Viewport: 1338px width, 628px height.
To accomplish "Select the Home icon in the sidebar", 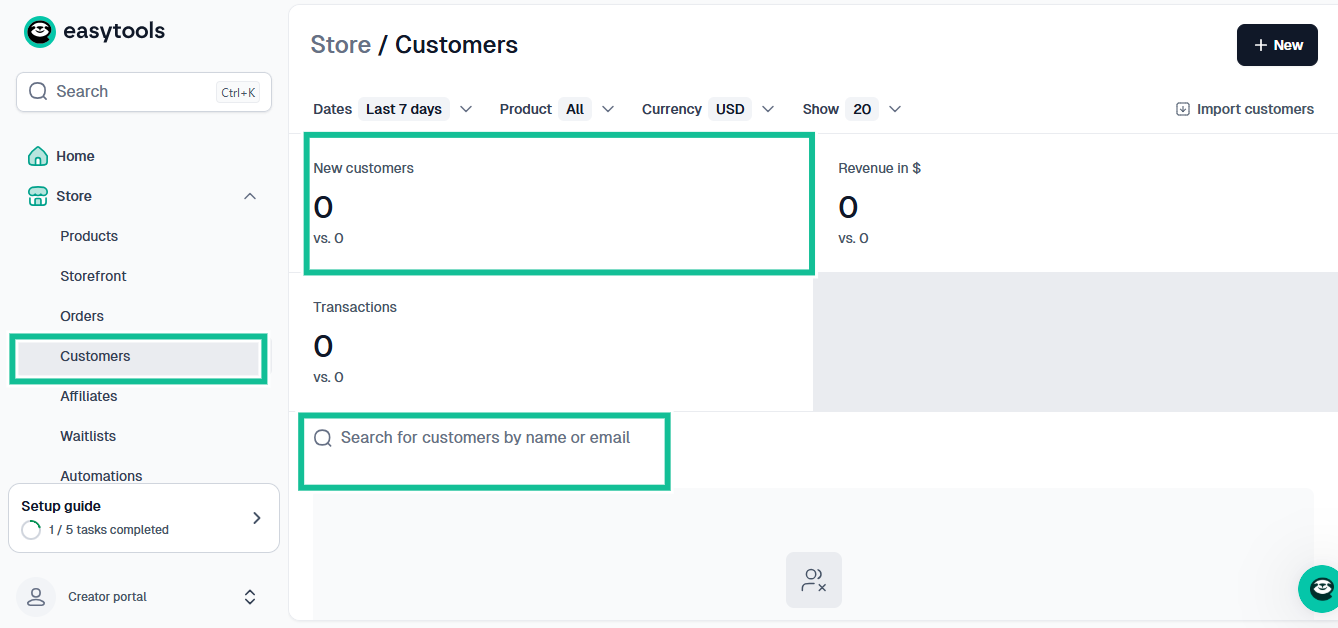I will [37, 156].
